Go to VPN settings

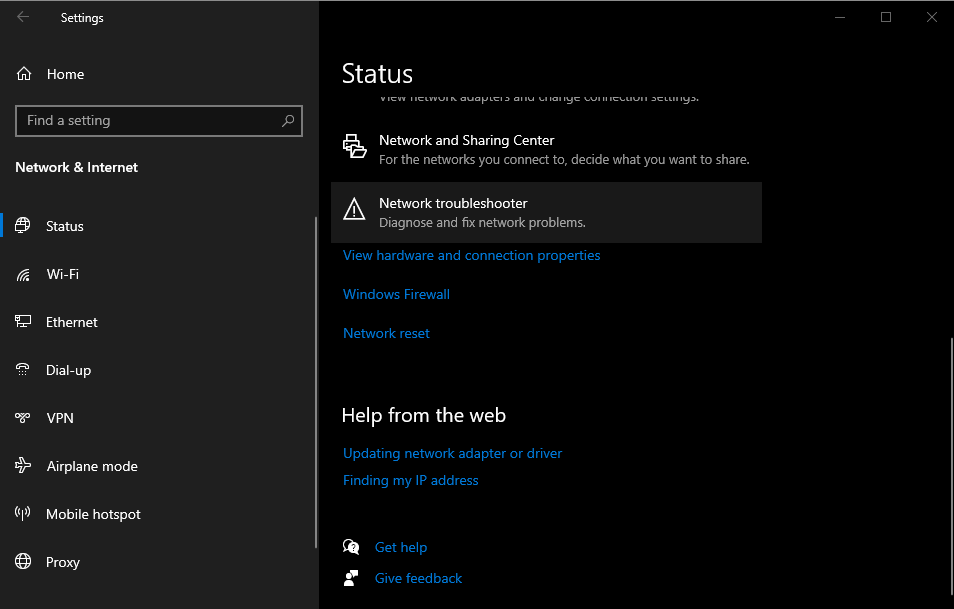pos(158,418)
